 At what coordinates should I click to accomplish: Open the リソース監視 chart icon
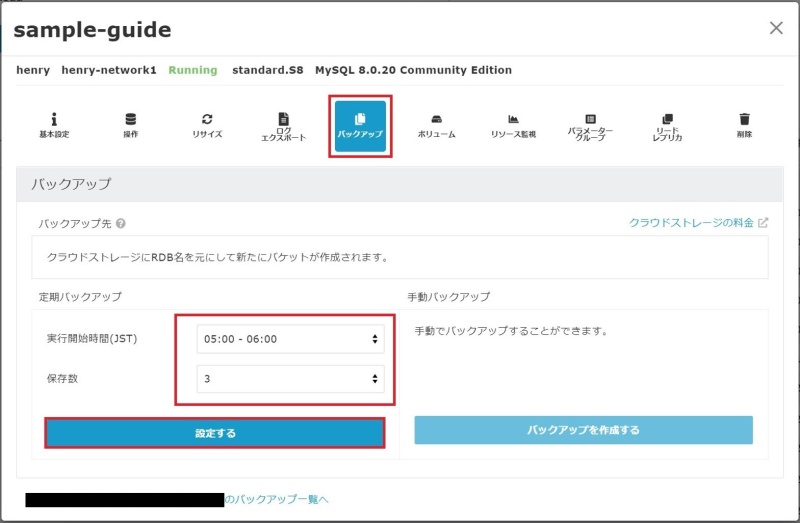(x=513, y=125)
